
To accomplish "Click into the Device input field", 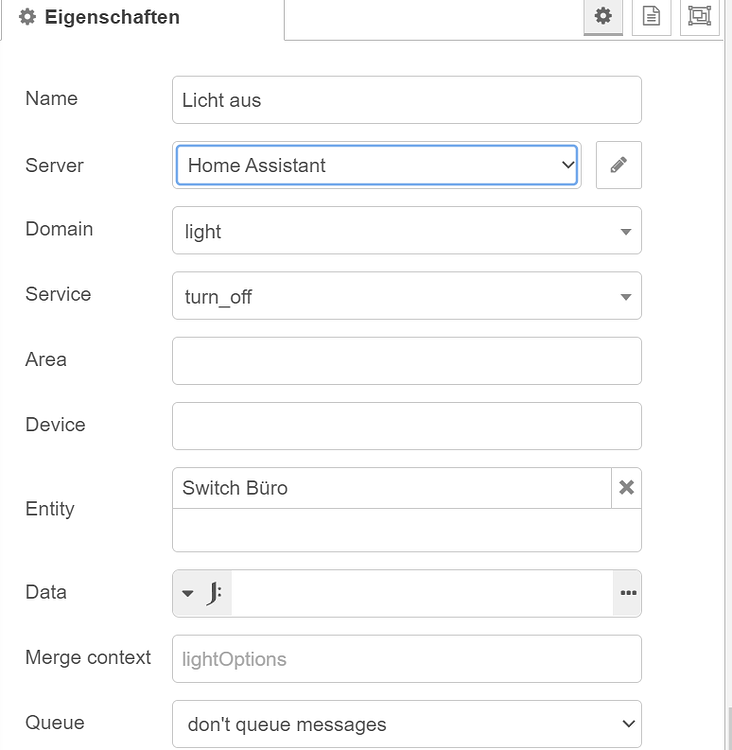I will point(406,426).
